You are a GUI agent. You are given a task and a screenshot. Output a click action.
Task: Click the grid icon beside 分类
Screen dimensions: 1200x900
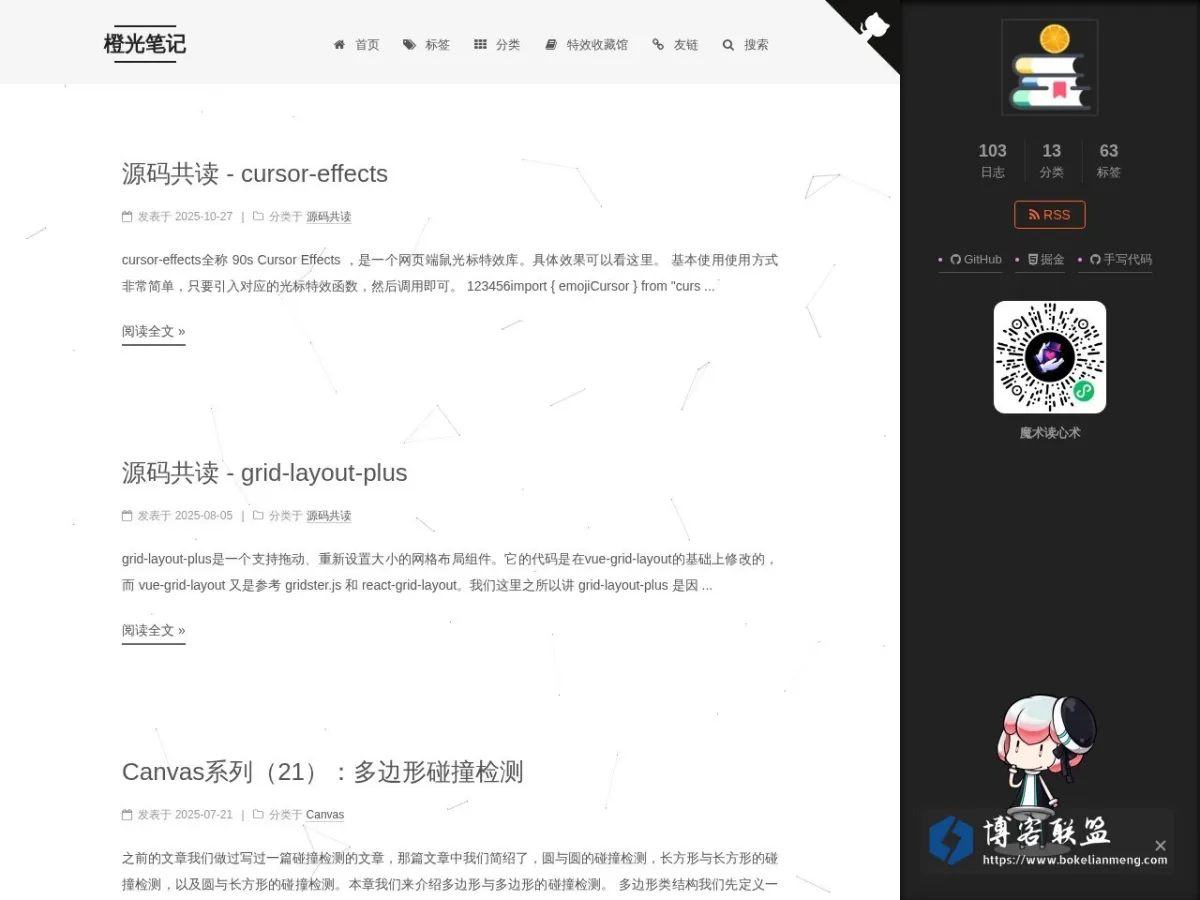point(480,45)
